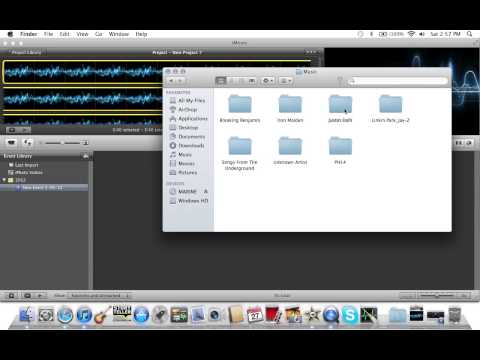Click the clock in menu bar
This screenshot has width=480, height=360.
445,34
